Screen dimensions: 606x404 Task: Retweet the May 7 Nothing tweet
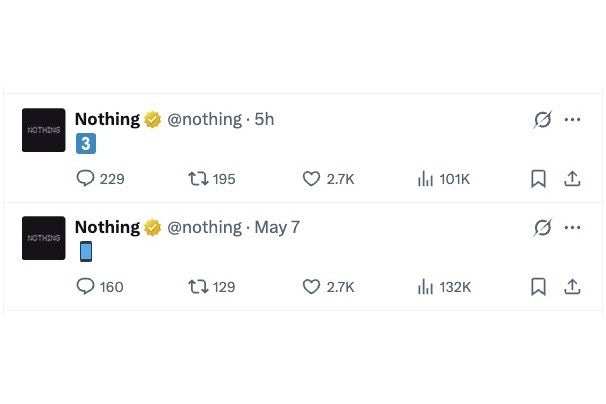(x=198, y=287)
